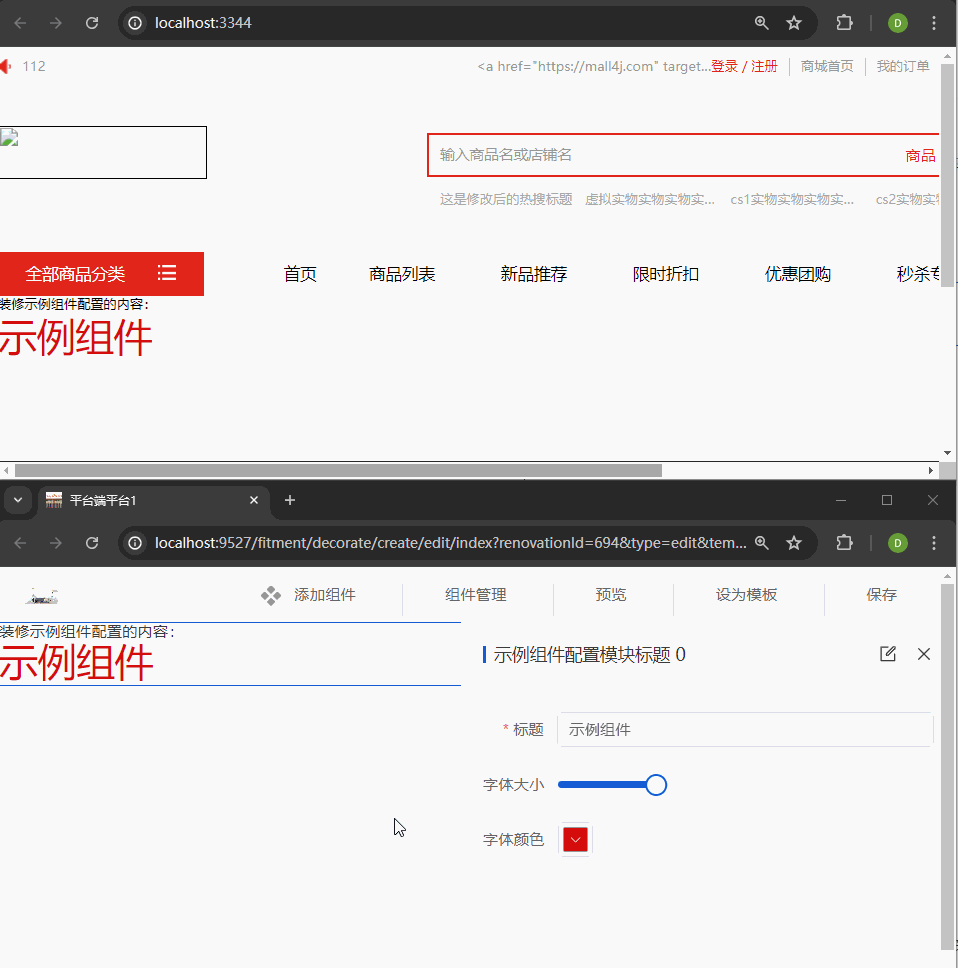The image size is (958, 968).
Task: Click the 保存 save button
Action: point(881,594)
